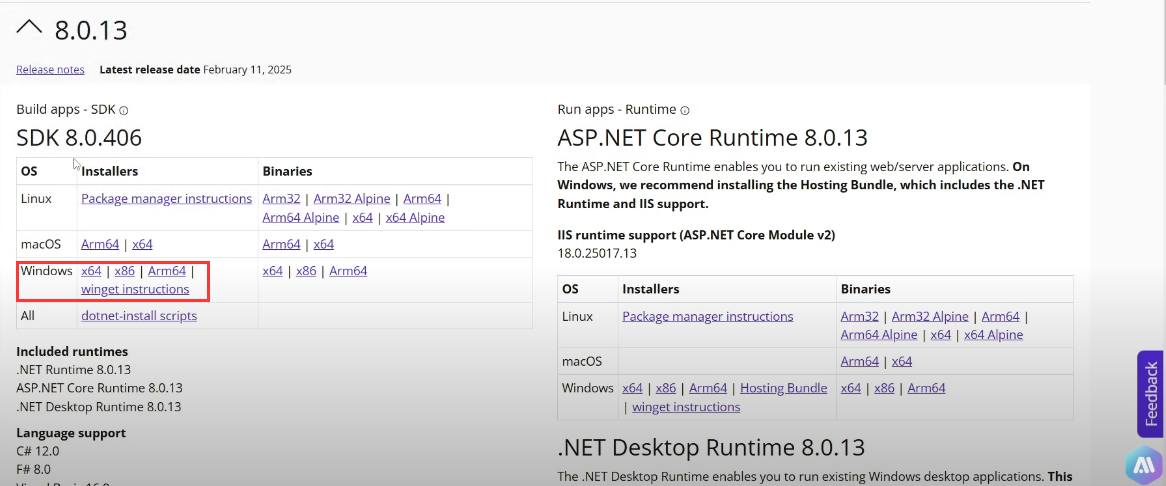Open the Feedback side button
1166x486 pixels.
pos(1151,394)
